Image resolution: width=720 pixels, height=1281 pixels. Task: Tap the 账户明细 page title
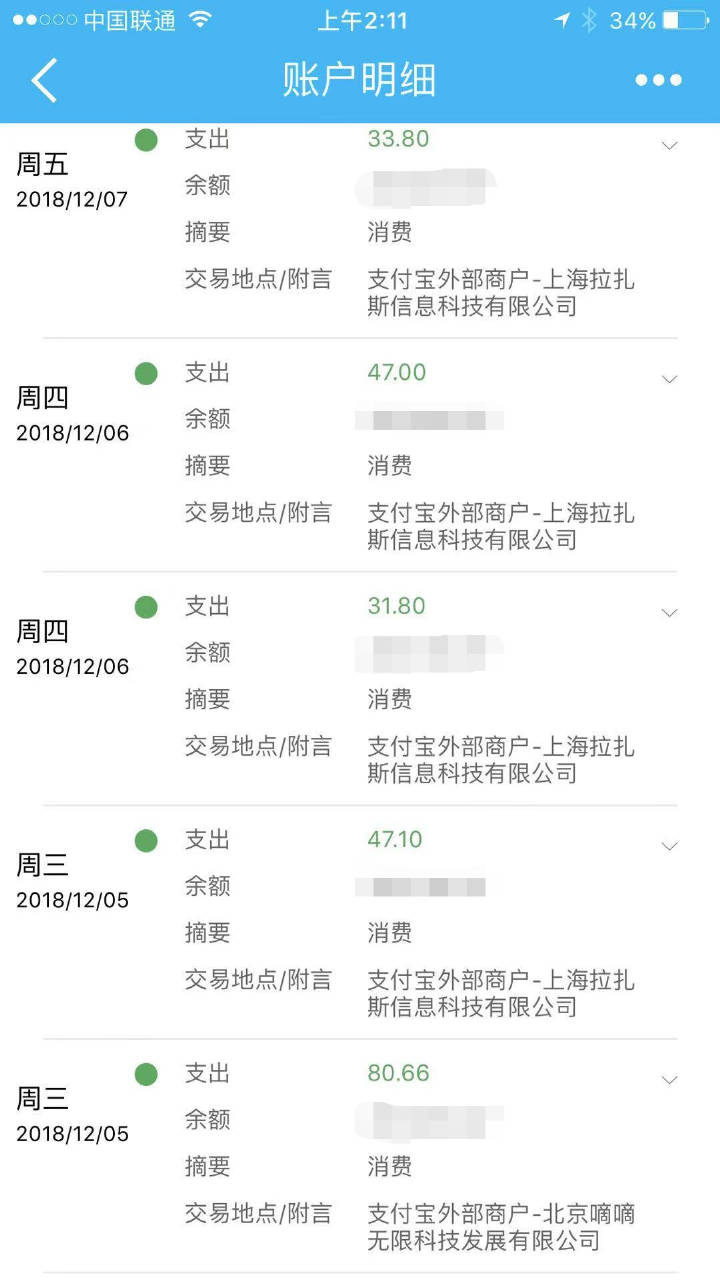point(360,80)
